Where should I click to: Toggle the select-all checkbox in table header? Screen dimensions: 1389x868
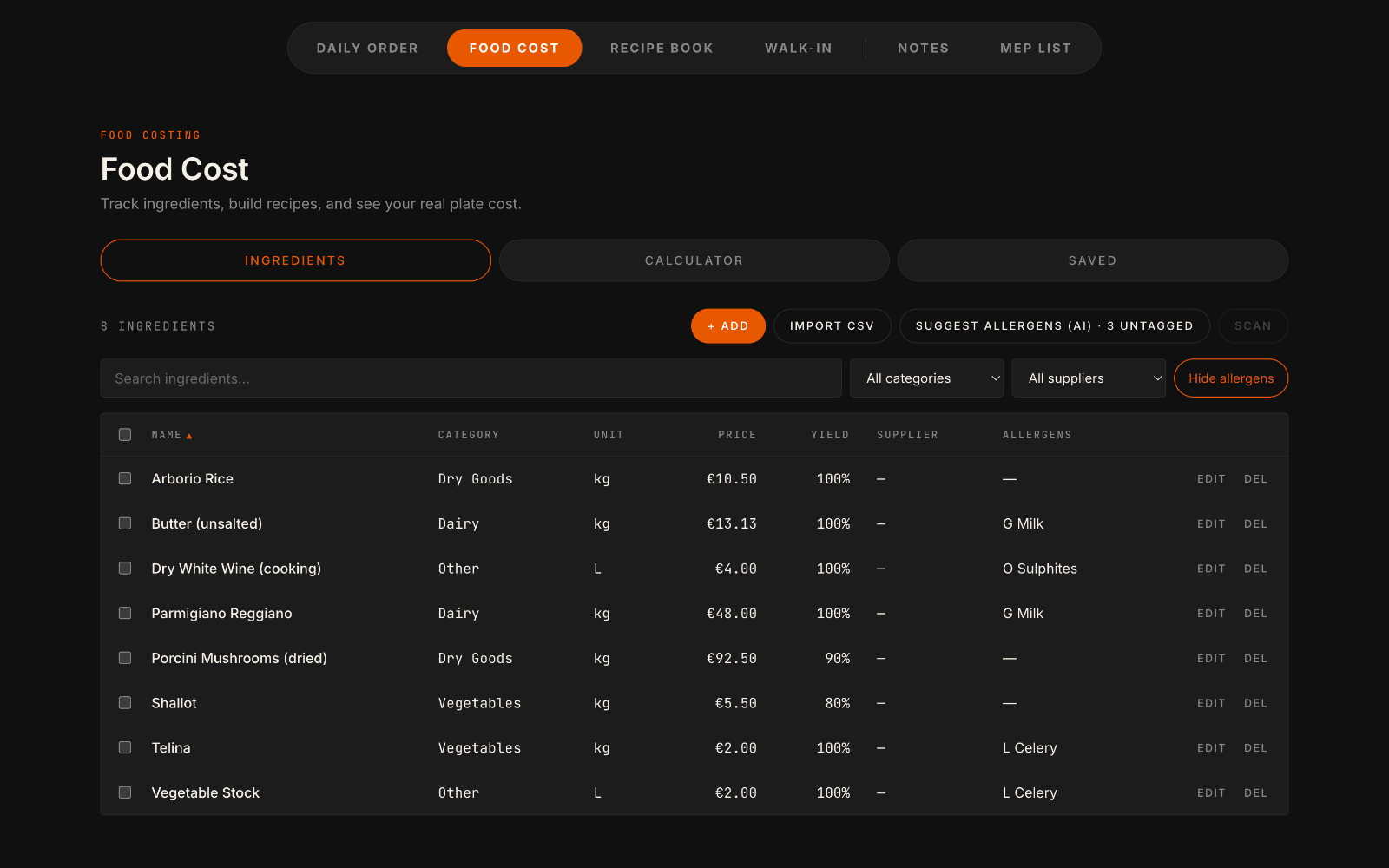pos(125,435)
